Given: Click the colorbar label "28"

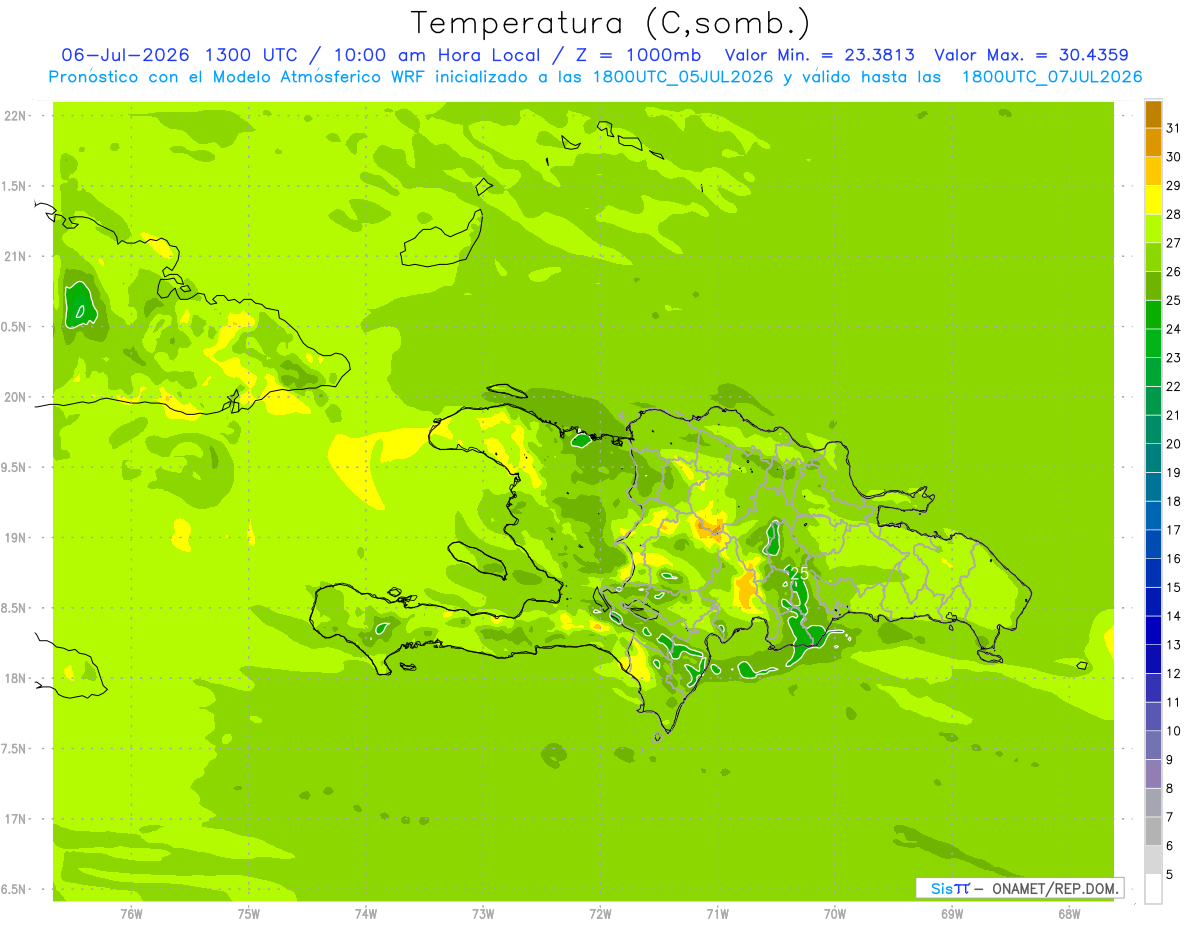Looking at the screenshot, I should point(1174,214).
